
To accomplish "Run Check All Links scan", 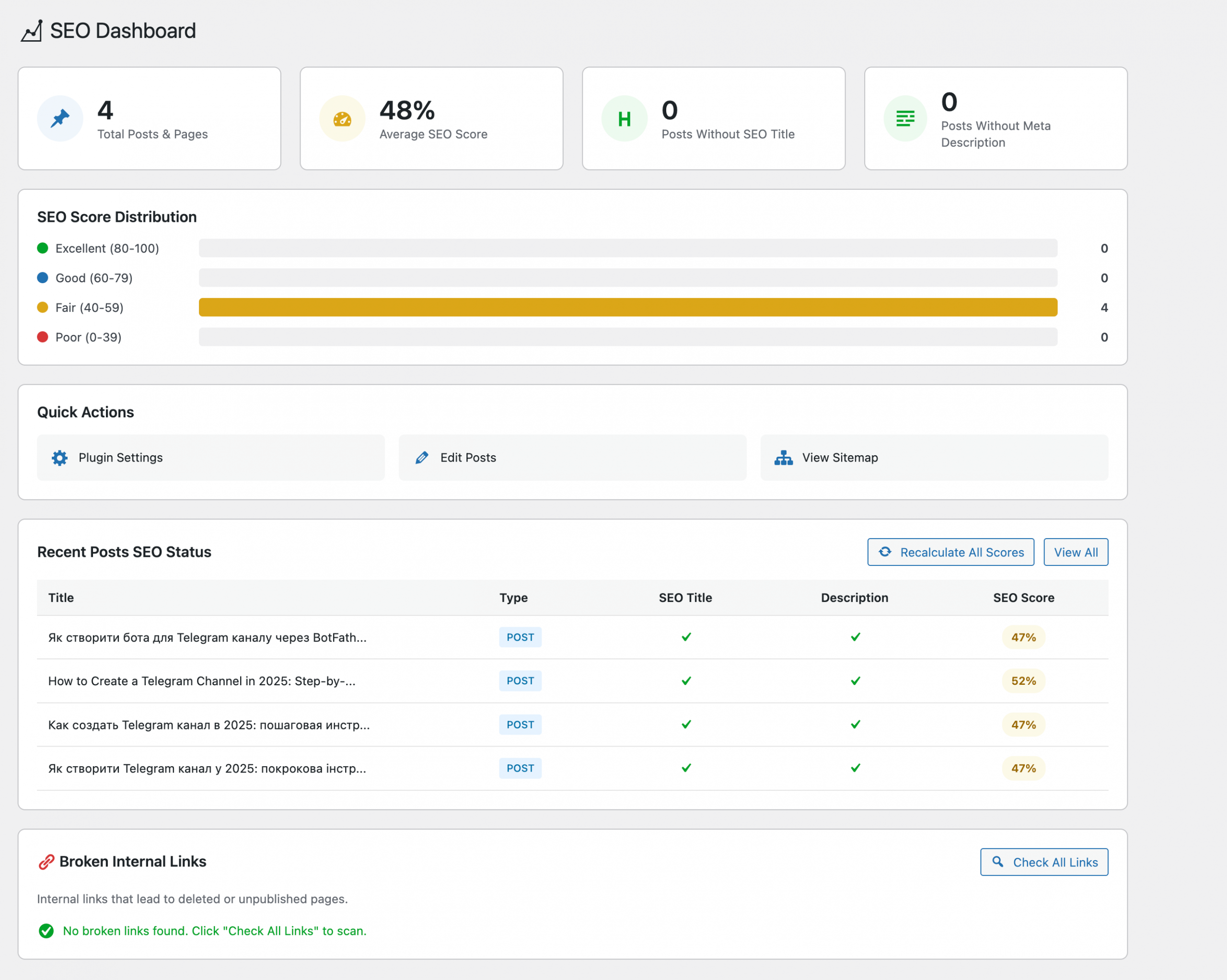I will pyautogui.click(x=1044, y=862).
